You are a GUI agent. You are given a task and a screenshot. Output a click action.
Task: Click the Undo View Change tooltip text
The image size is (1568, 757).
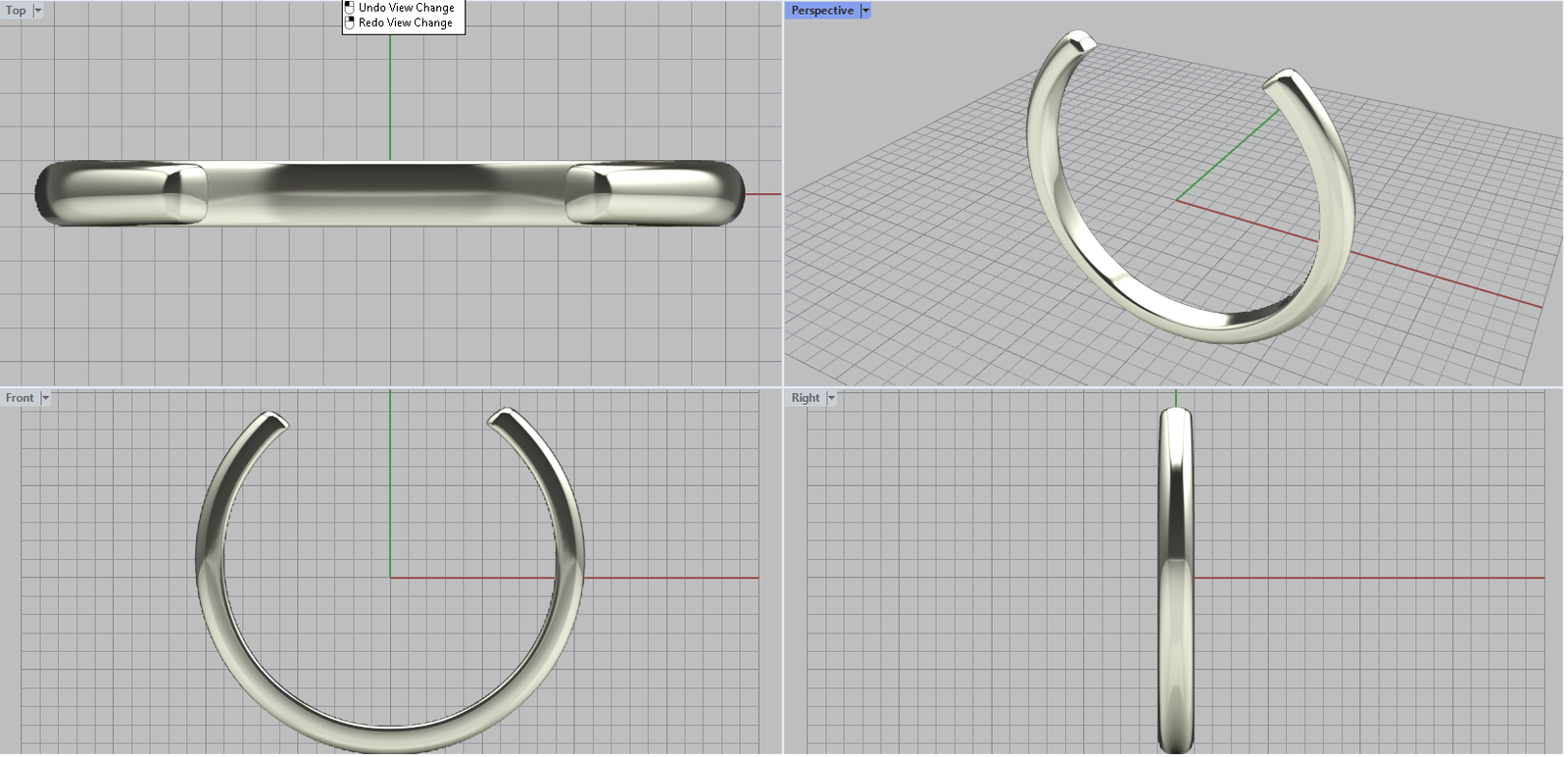pos(406,8)
